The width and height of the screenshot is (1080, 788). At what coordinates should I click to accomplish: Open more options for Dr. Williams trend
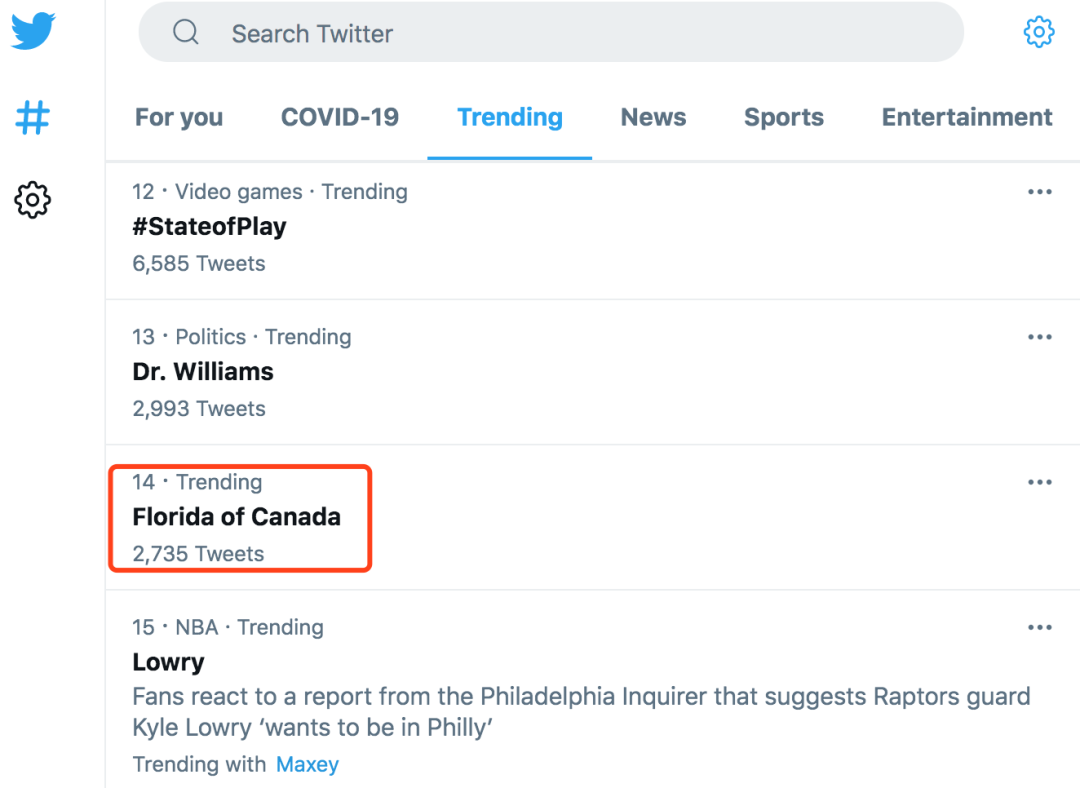tap(1039, 338)
